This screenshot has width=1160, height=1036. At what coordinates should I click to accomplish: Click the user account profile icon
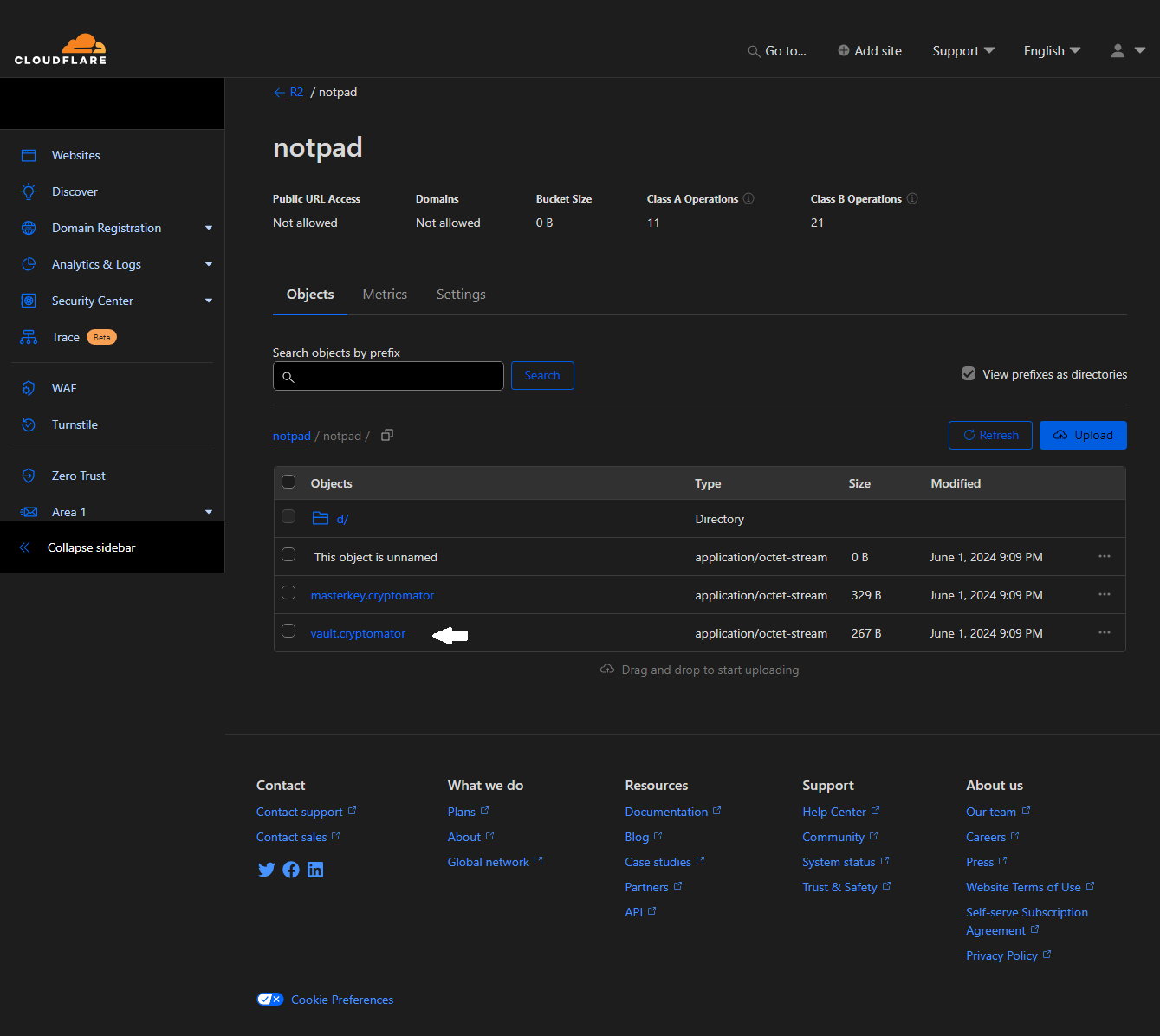click(x=1118, y=51)
